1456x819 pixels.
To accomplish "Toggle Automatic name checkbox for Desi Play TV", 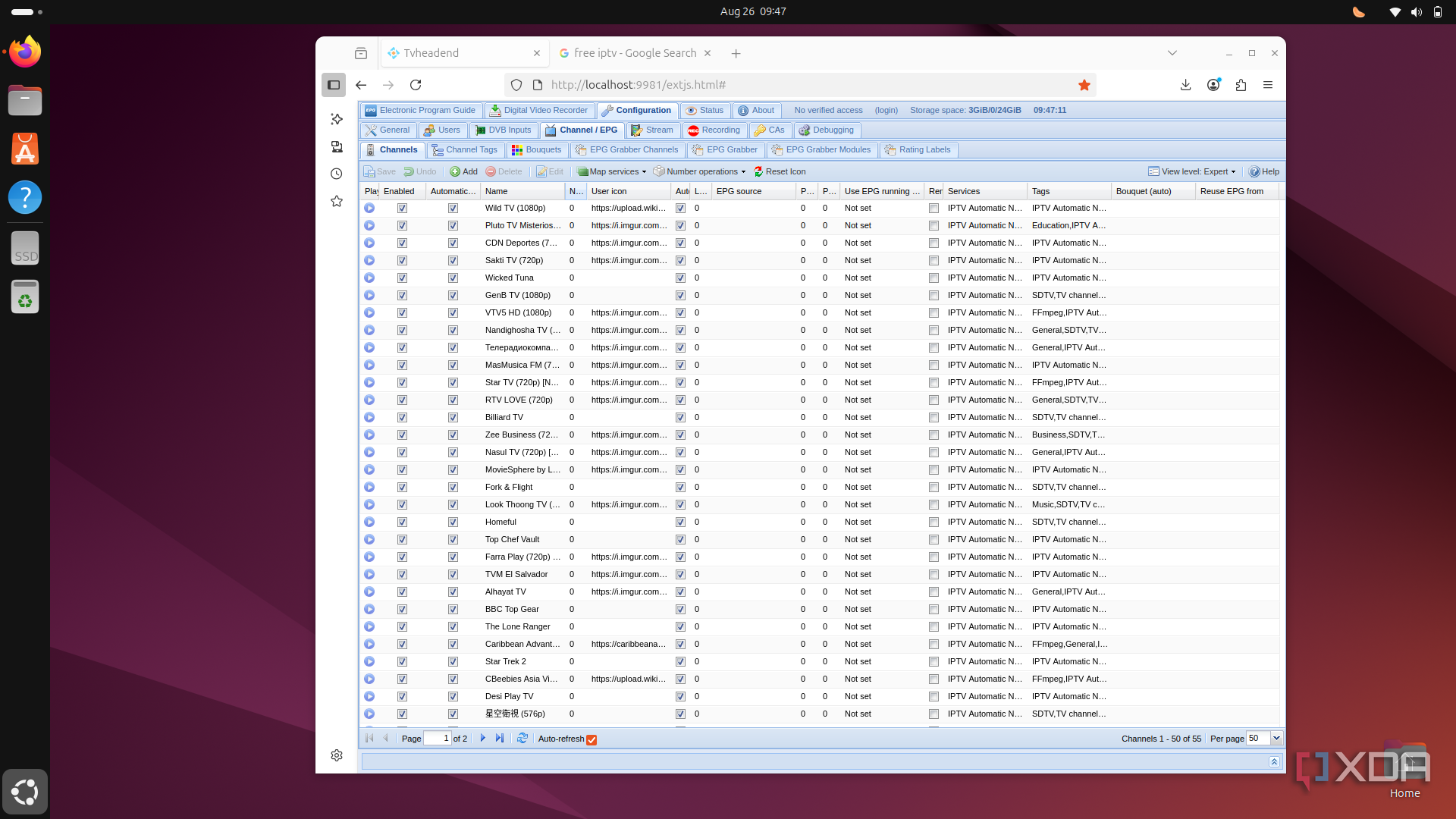I will pos(453,696).
